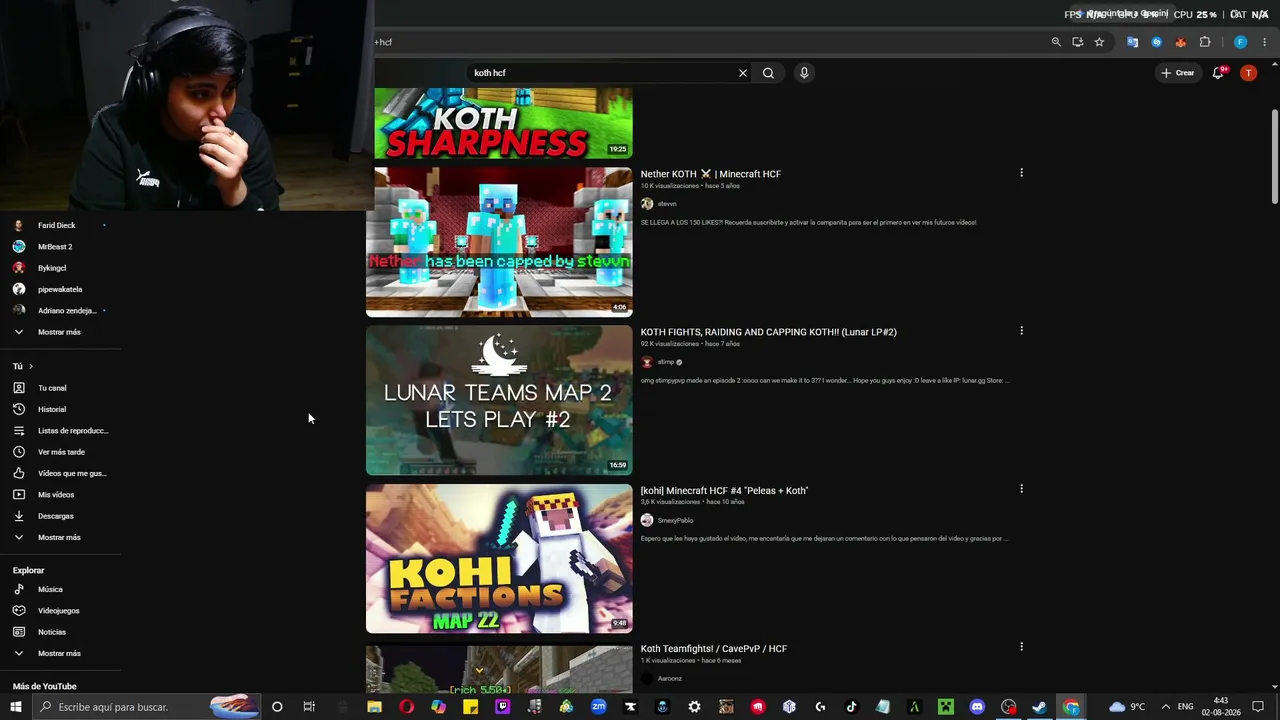1280x720 pixels.
Task: Expand 'Mostrar más' below Descargas
Action: pos(60,538)
